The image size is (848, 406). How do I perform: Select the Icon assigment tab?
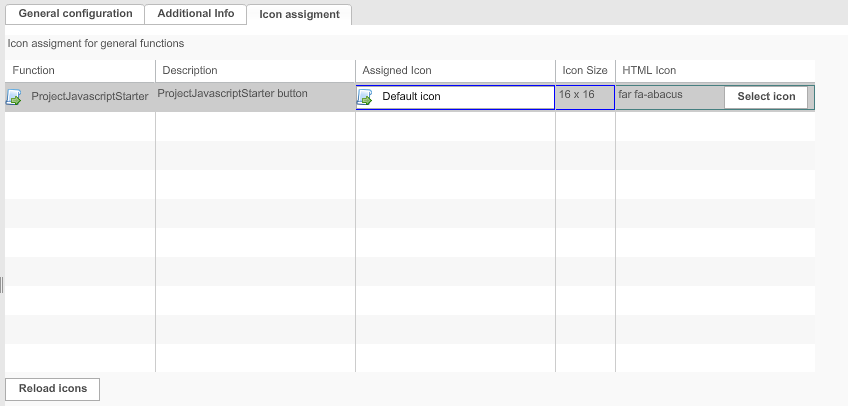point(299,14)
